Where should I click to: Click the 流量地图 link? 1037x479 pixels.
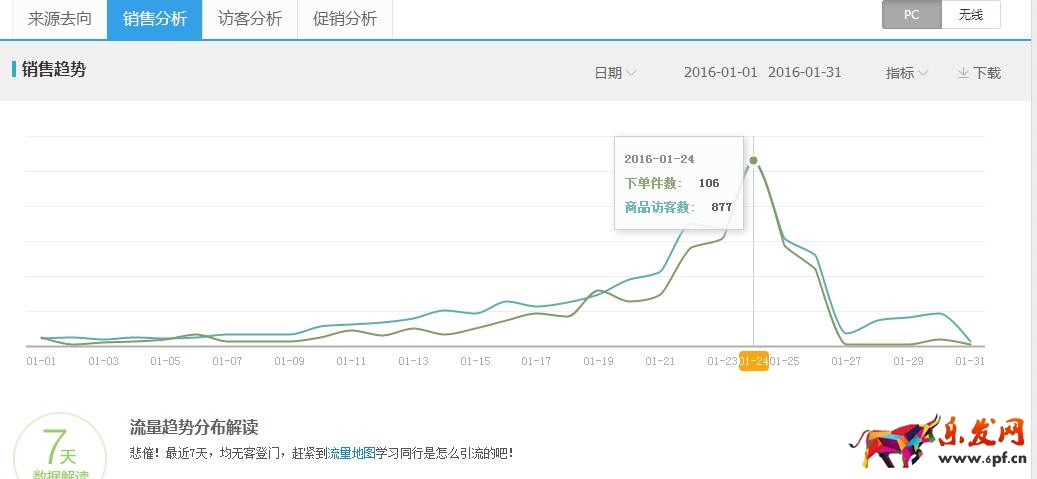351,453
